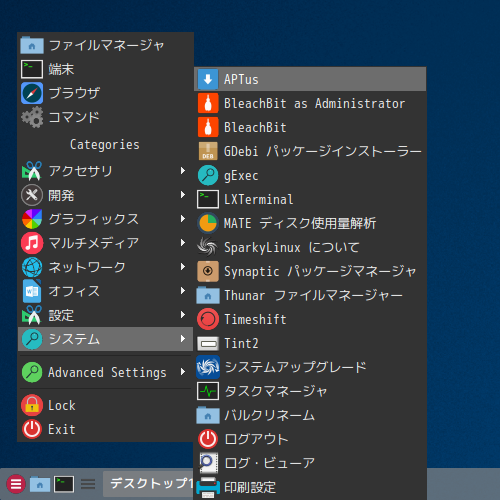
Task: Select Advanced Settings menu entry
Action: pyautogui.click(x=105, y=372)
